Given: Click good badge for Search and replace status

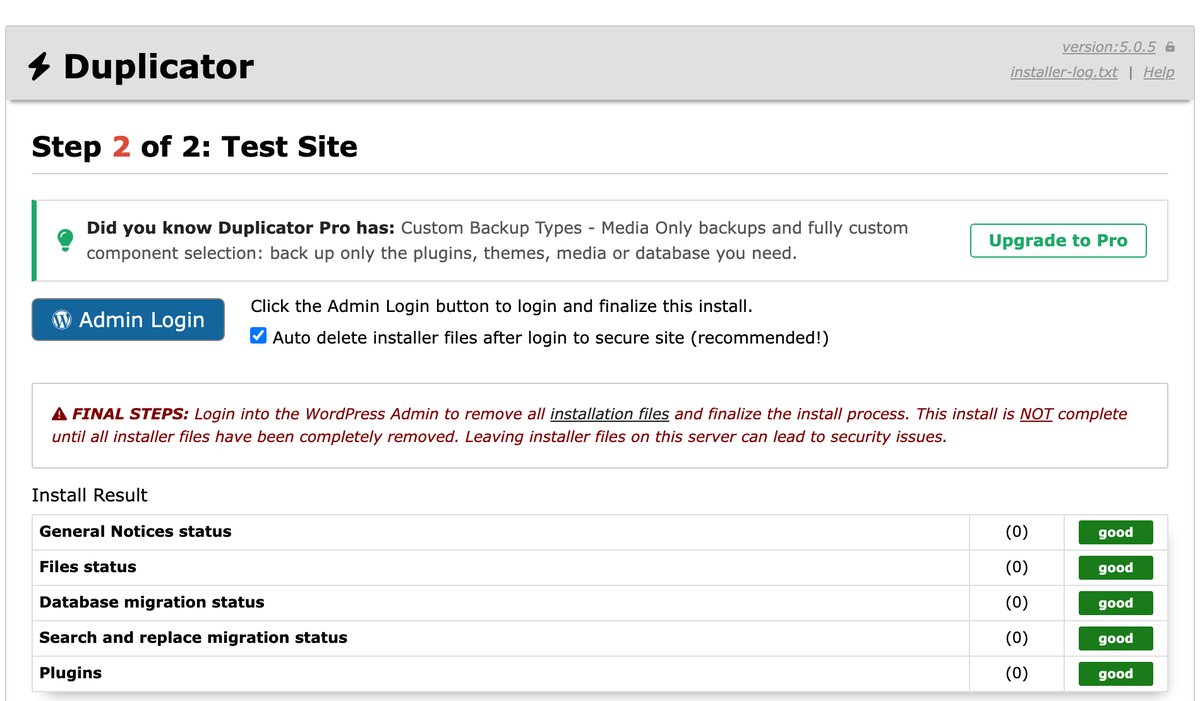Looking at the screenshot, I should tap(1115, 638).
